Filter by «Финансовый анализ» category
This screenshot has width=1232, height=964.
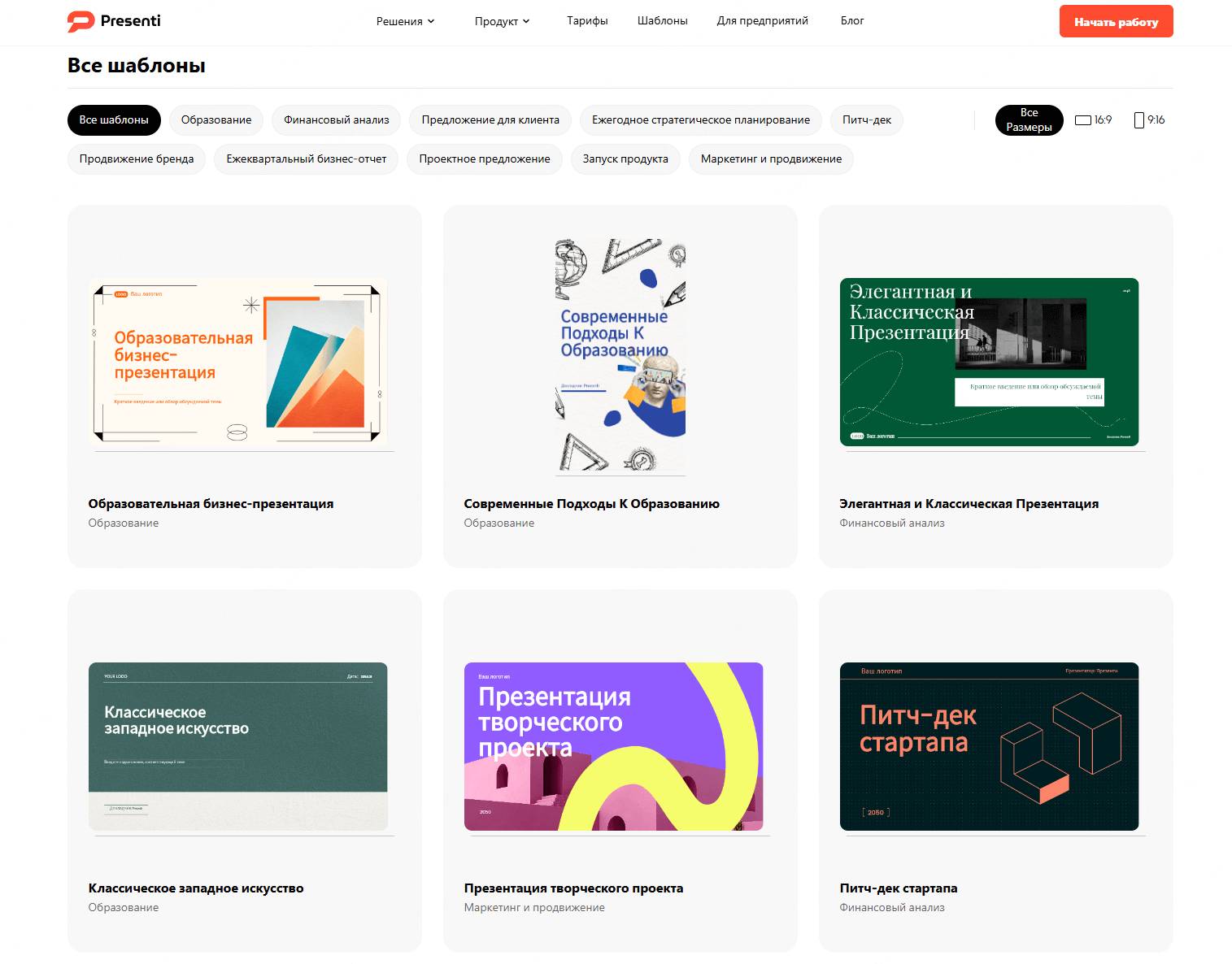(x=336, y=120)
